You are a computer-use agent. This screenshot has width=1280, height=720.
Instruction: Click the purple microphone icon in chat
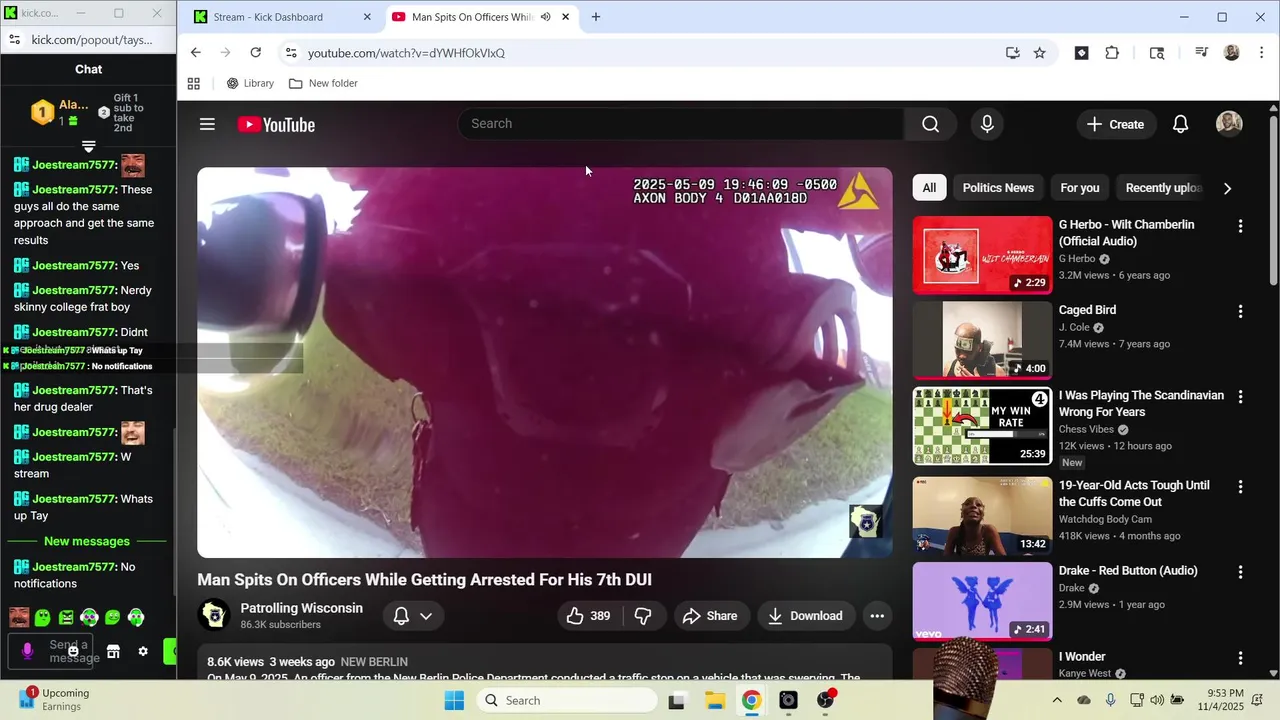(27, 651)
